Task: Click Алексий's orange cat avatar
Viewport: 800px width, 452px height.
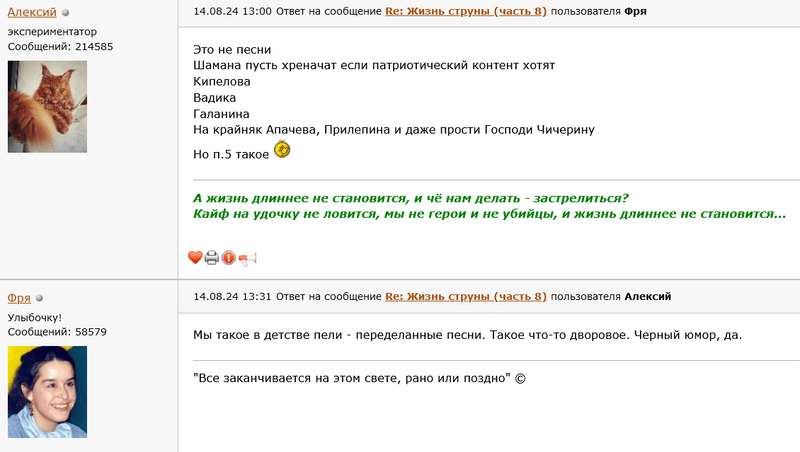Action: coord(47,107)
